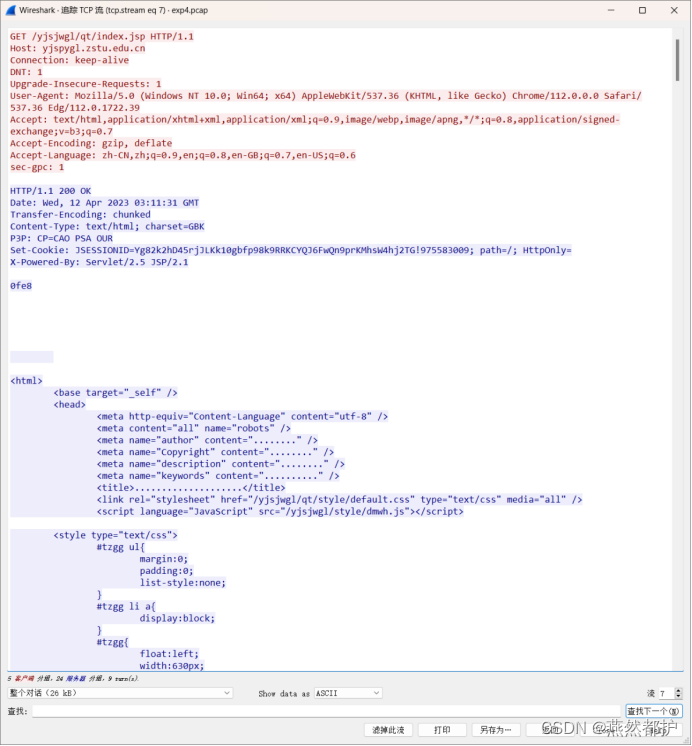Screen dimensions: 692x746
Task: Click the <head> tag line
Action: coord(69,404)
